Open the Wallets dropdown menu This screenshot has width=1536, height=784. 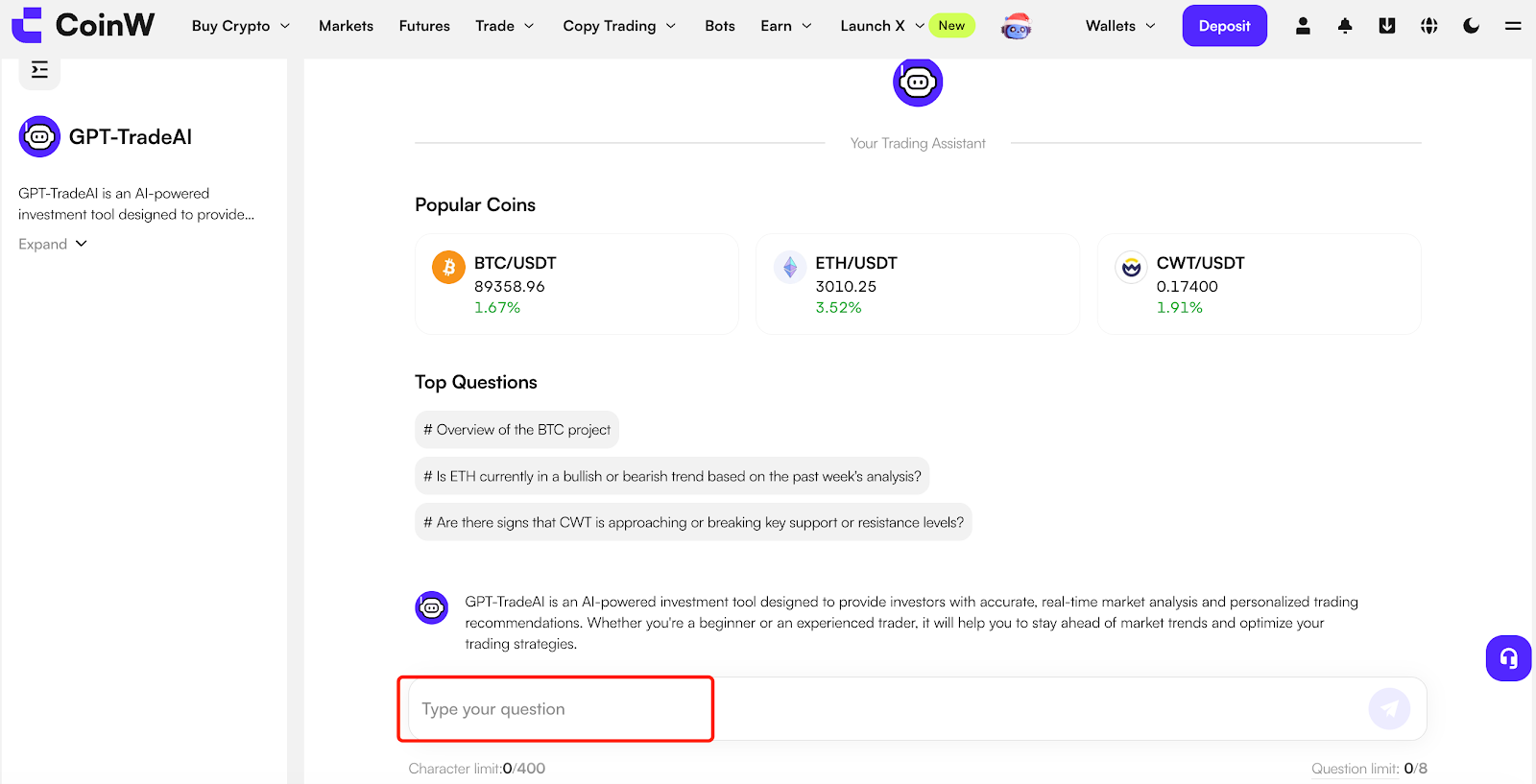pyautogui.click(x=1120, y=26)
